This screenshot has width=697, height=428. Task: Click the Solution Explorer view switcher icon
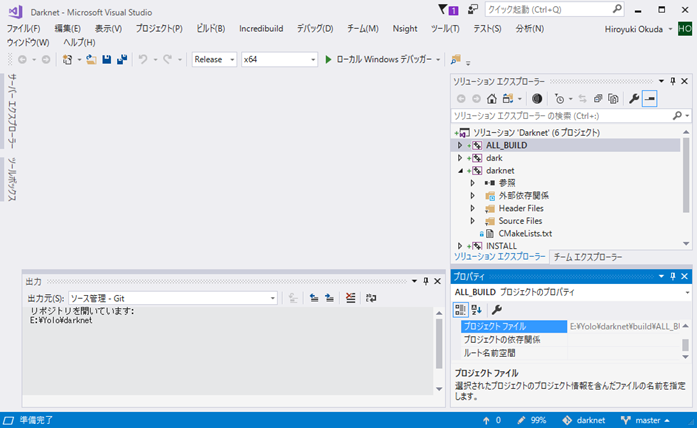(x=508, y=99)
